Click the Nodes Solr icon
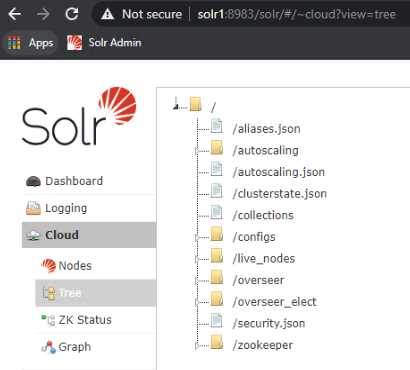The image size is (410, 370). [x=49, y=266]
